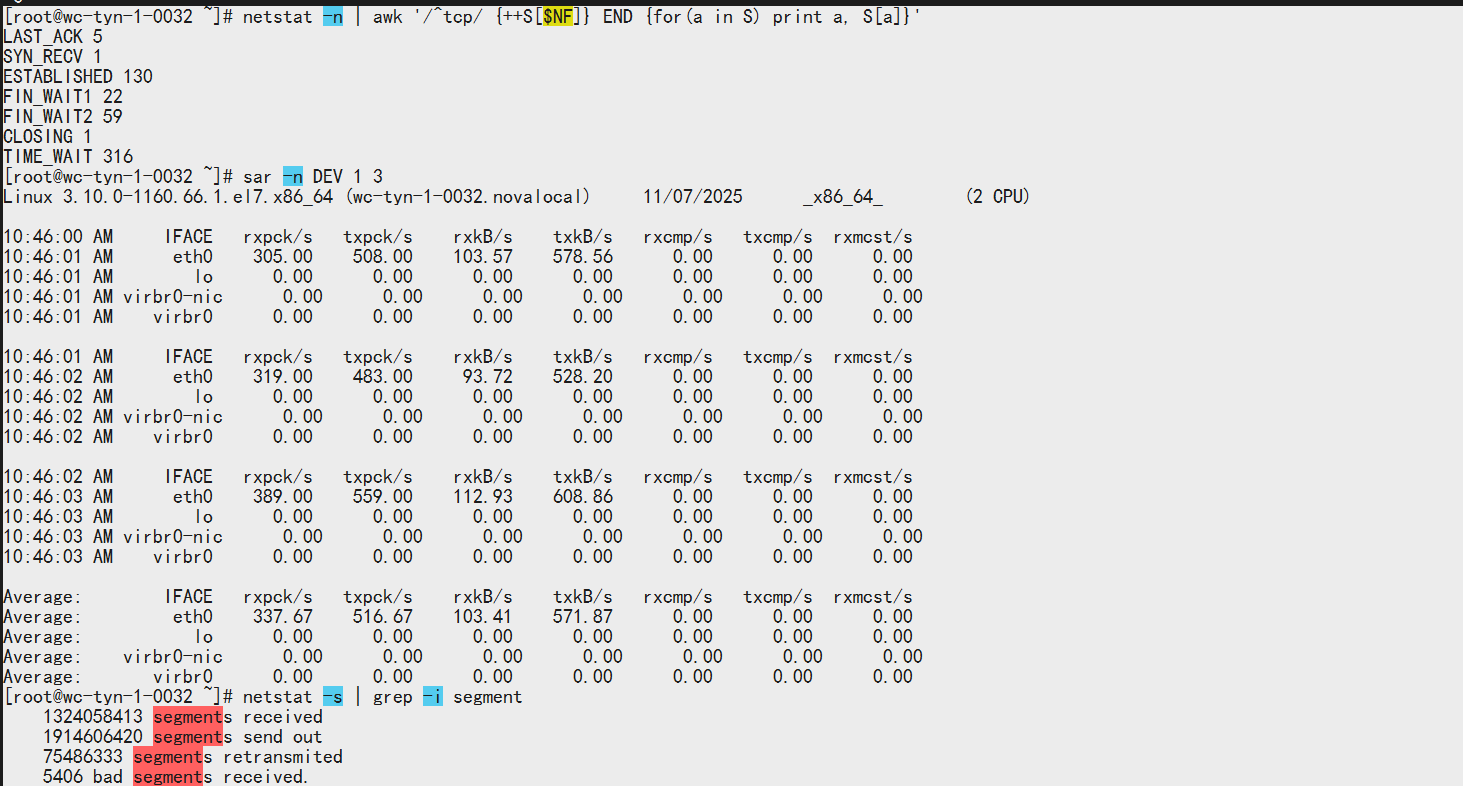Click the rxpck/s value "389.00"
This screenshot has width=1463, height=786.
pos(283,497)
